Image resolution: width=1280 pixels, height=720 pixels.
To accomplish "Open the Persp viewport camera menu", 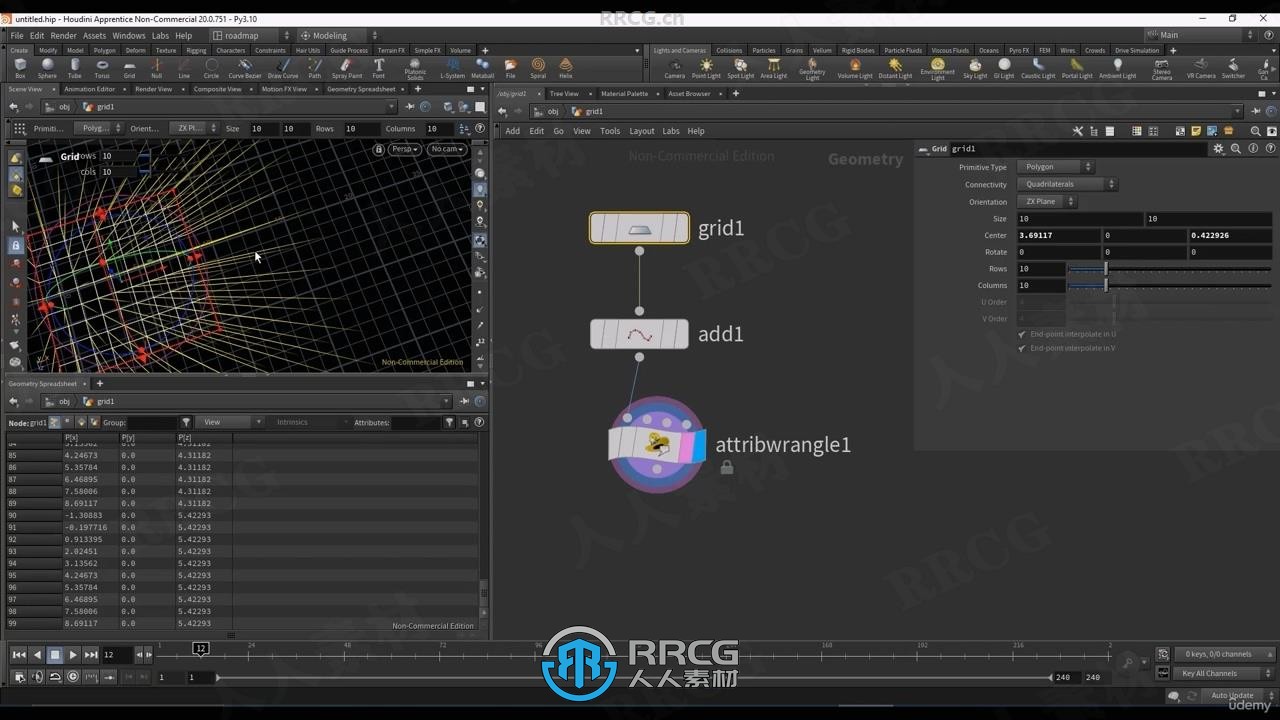I will [x=405, y=149].
